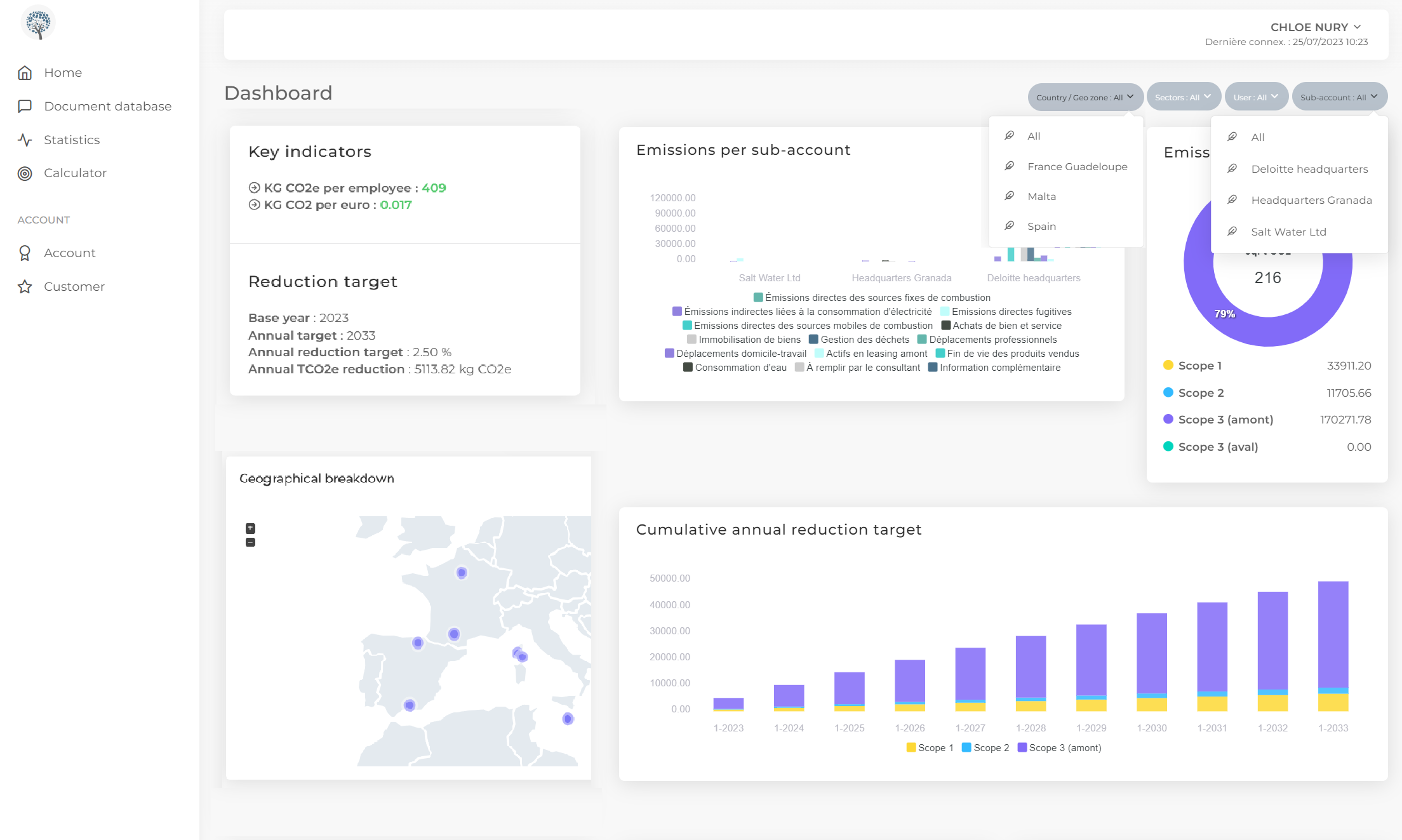
Task: Choose France Guadeloupe geo zone option
Action: coord(1077,167)
